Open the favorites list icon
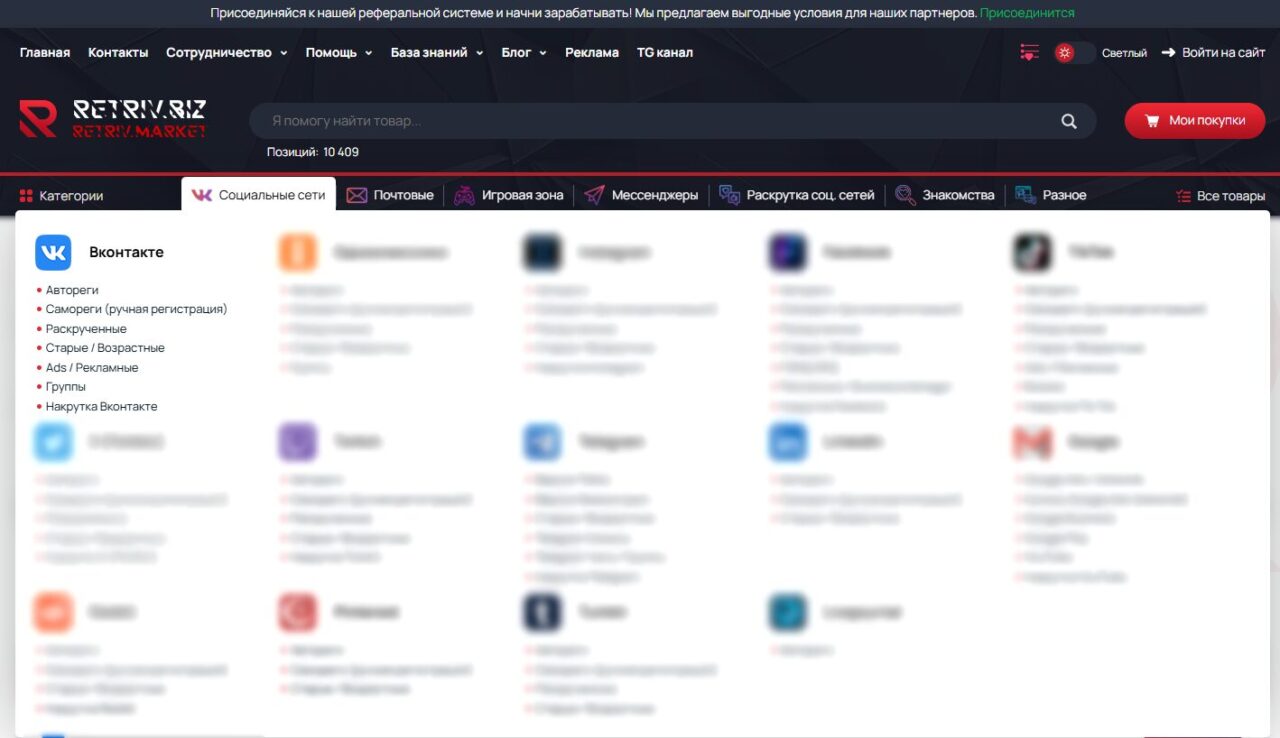Screen dimensions: 1280x738 pyautogui.click(x=1029, y=52)
